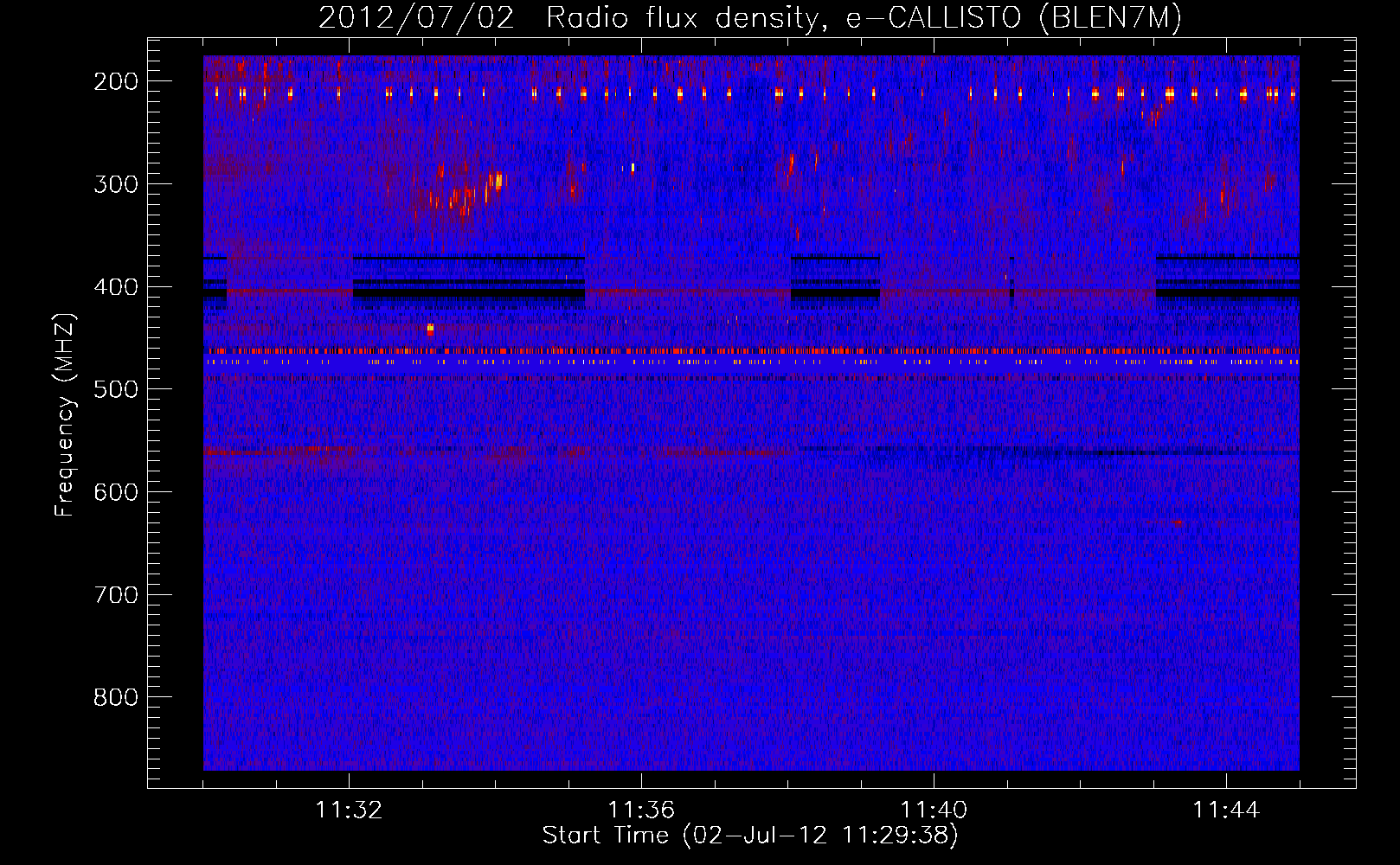Click the red-yellow spot near 440 MHz
This screenshot has width=1400, height=865.
[430, 329]
